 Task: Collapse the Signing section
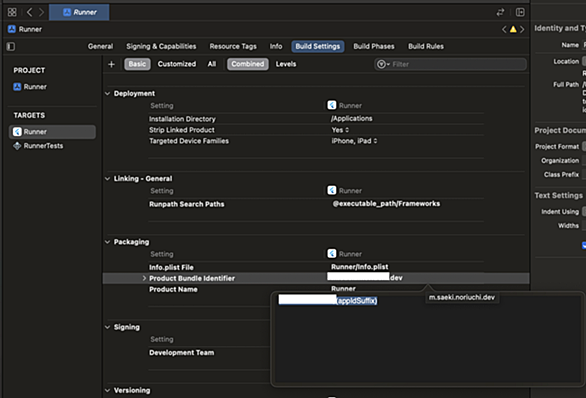[x=107, y=327]
